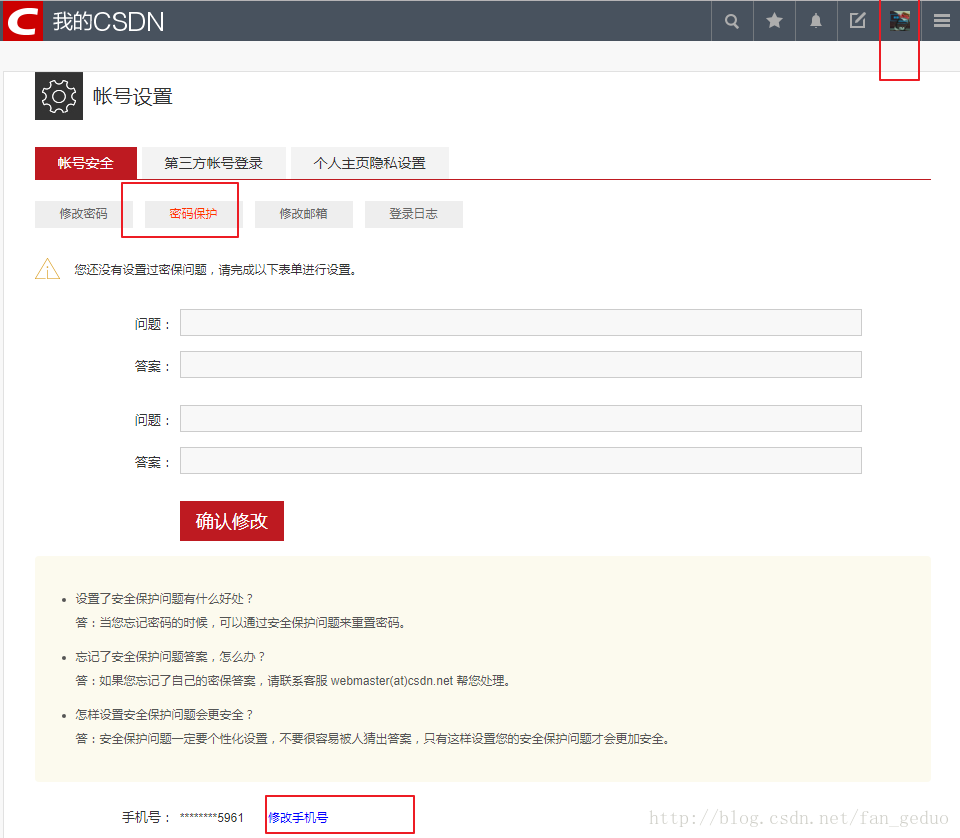Click the 设置了安全保护问题有什么好处 question text
Image resolution: width=960 pixels, height=838 pixels.
[x=164, y=599]
